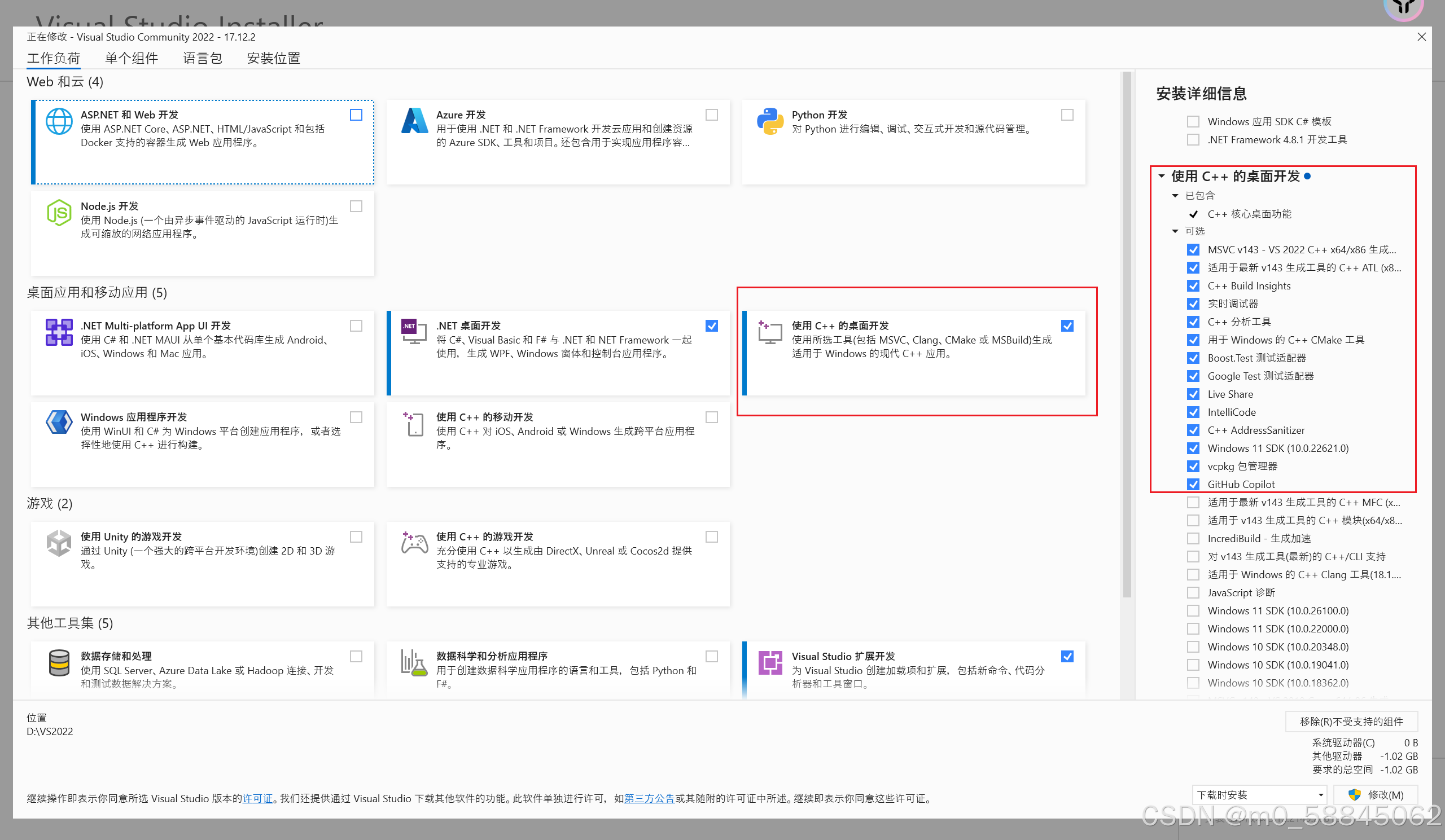The image size is (1445, 840).
Task: Check the ASP.NET and Web development workload
Action: tap(356, 115)
